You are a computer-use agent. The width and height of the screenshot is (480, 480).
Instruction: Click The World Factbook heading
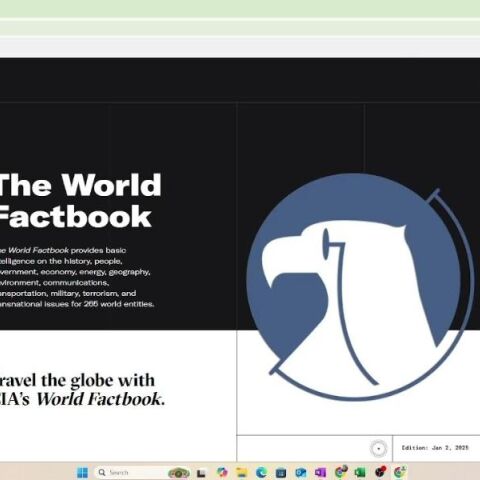(80, 201)
